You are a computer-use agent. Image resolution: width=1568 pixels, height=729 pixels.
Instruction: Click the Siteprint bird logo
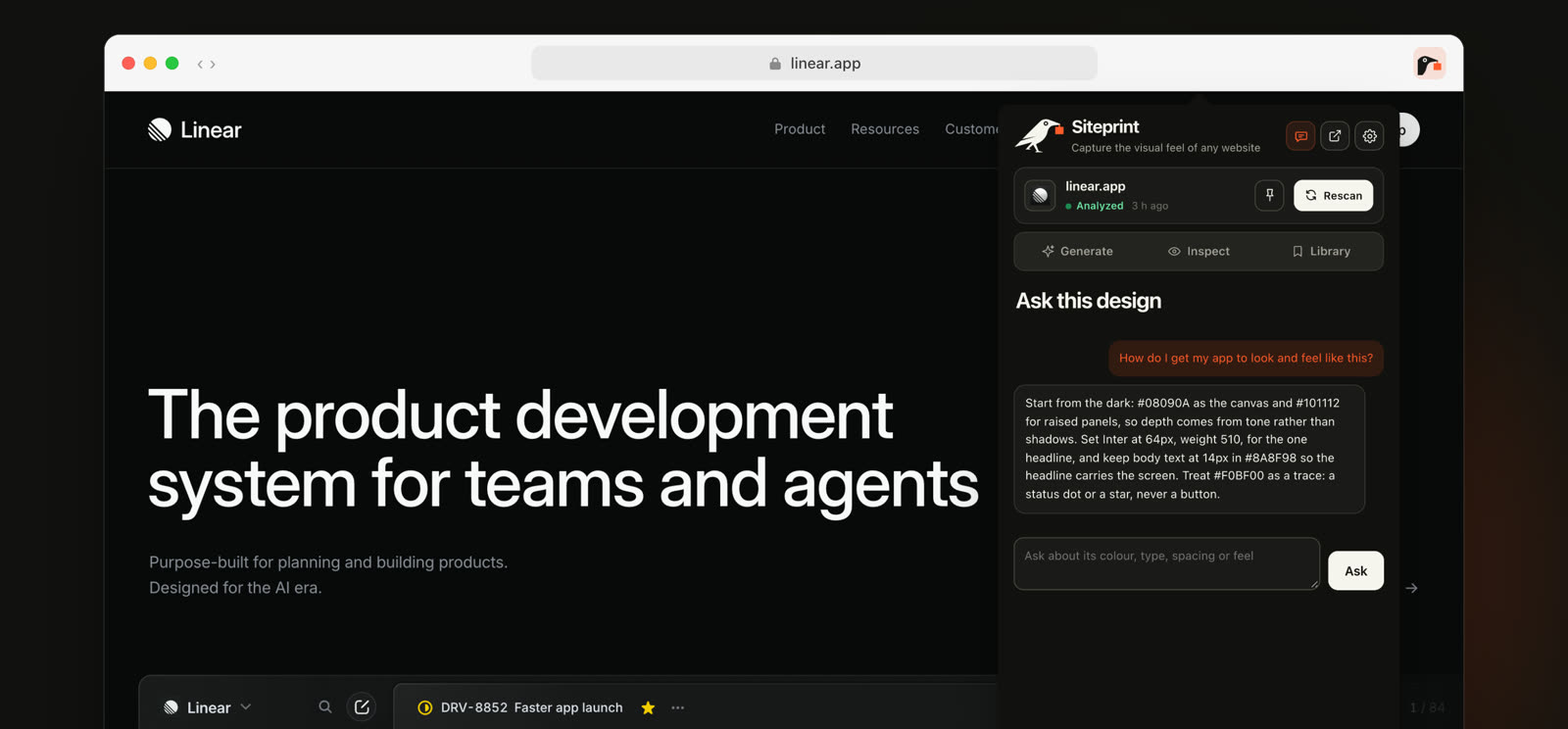1039,135
